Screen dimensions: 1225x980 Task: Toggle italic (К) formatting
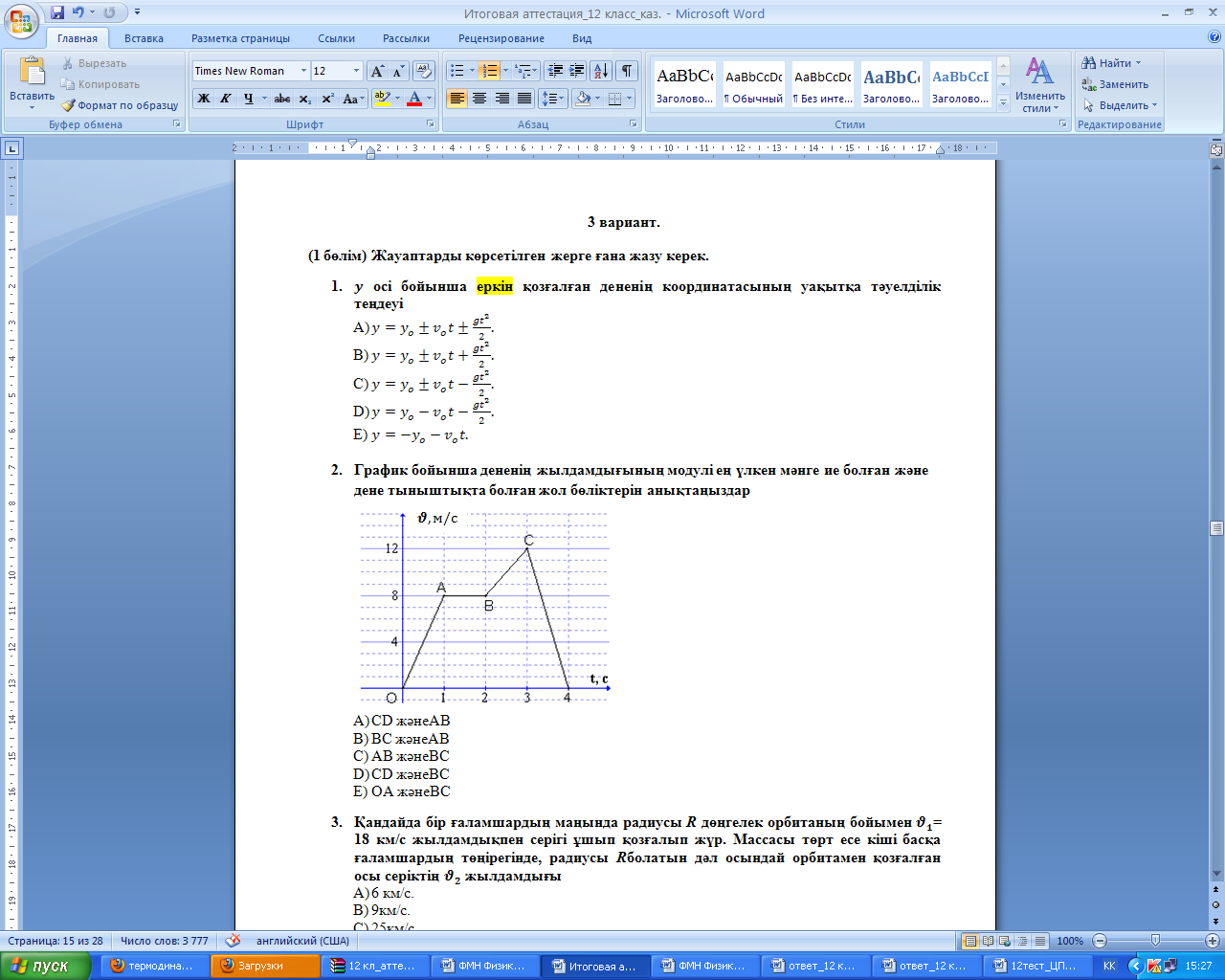point(226,99)
